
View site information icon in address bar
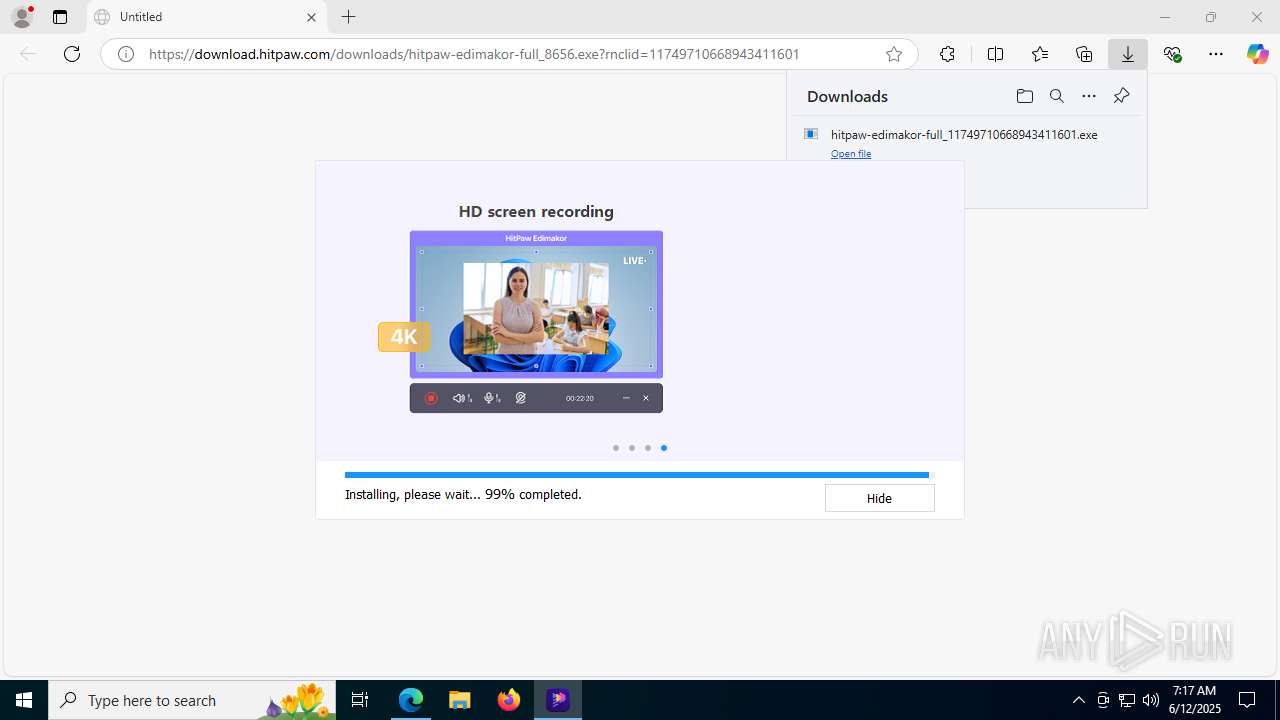pyautogui.click(x=126, y=54)
